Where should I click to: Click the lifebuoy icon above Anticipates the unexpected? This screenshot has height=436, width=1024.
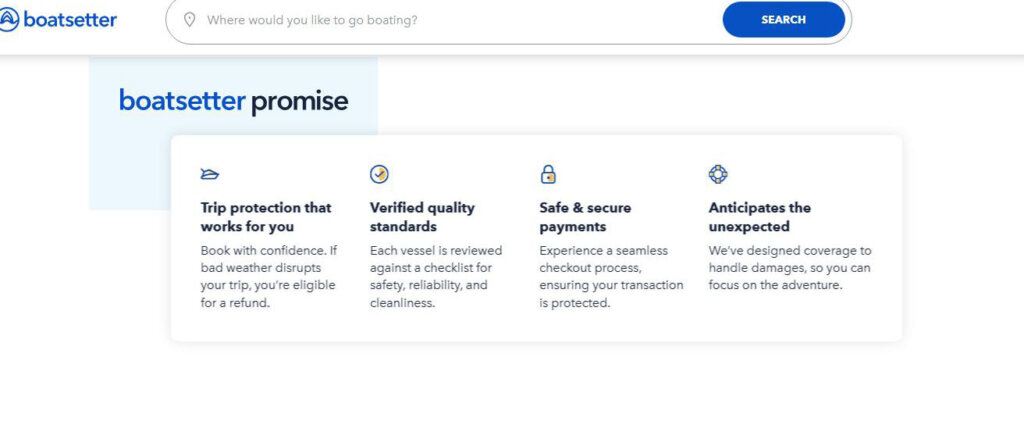[717, 174]
